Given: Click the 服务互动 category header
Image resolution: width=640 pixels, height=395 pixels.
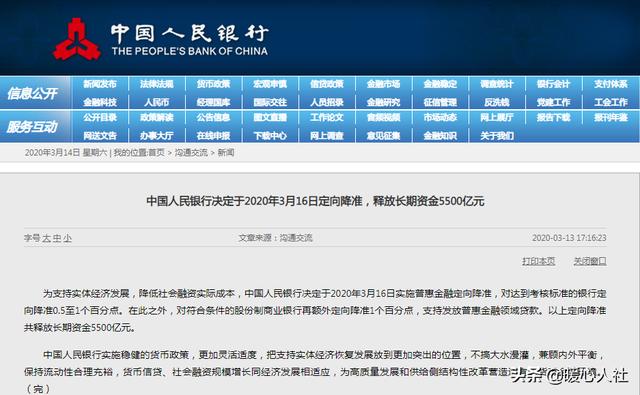Looking at the screenshot, I should 32,127.
